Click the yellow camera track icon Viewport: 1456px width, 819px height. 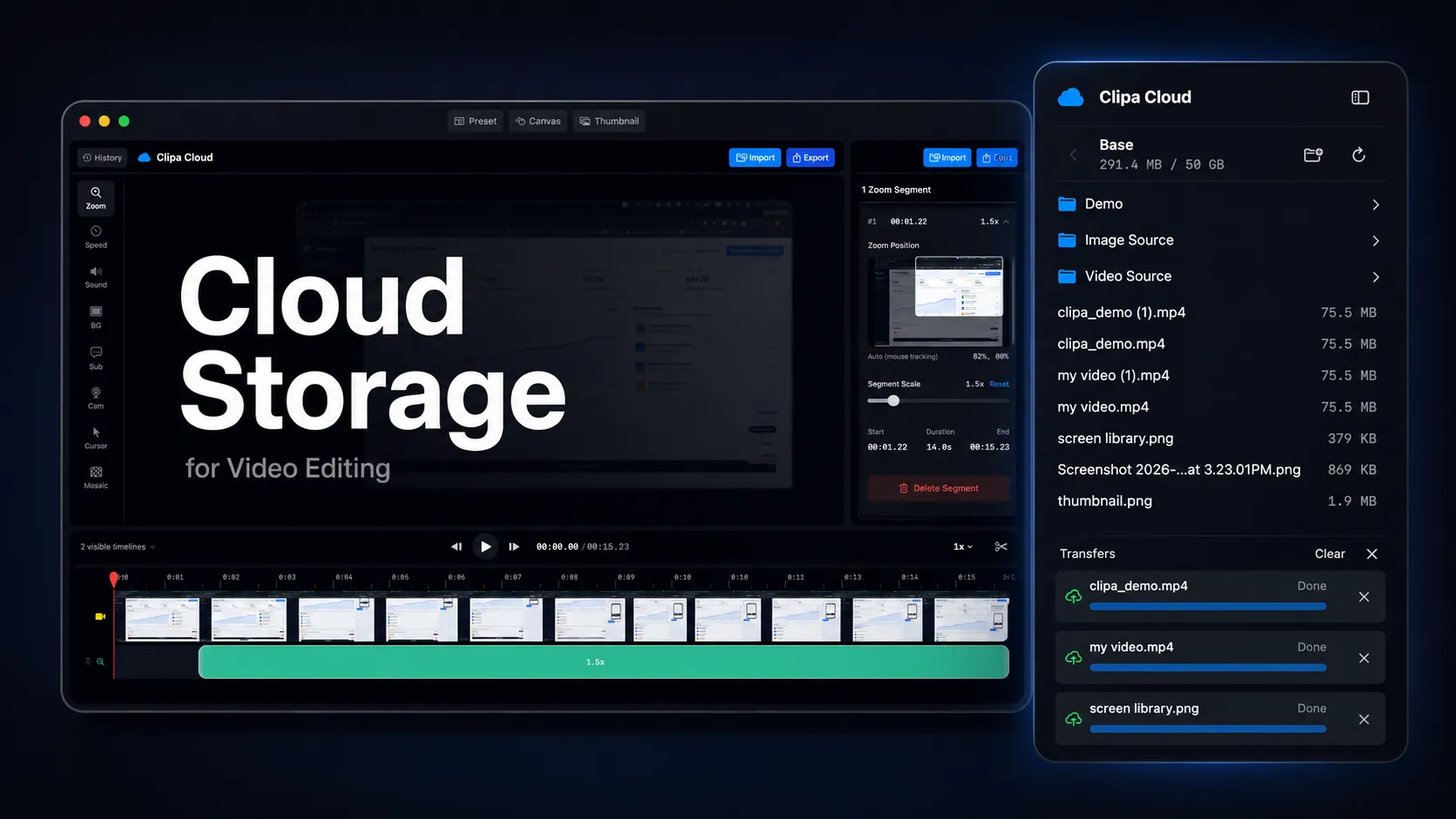click(x=100, y=616)
